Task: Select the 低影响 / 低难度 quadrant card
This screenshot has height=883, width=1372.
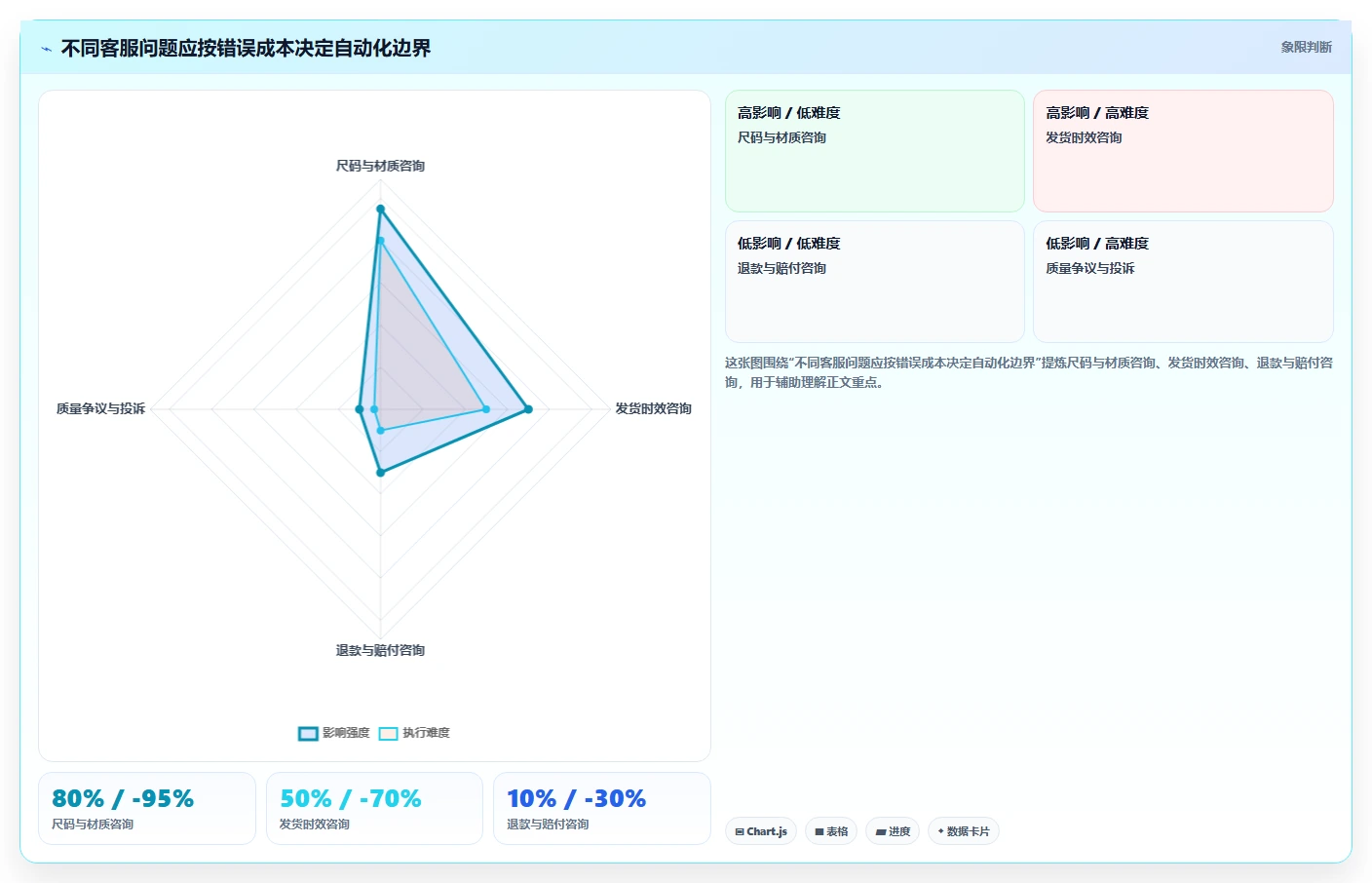Action: click(x=875, y=282)
